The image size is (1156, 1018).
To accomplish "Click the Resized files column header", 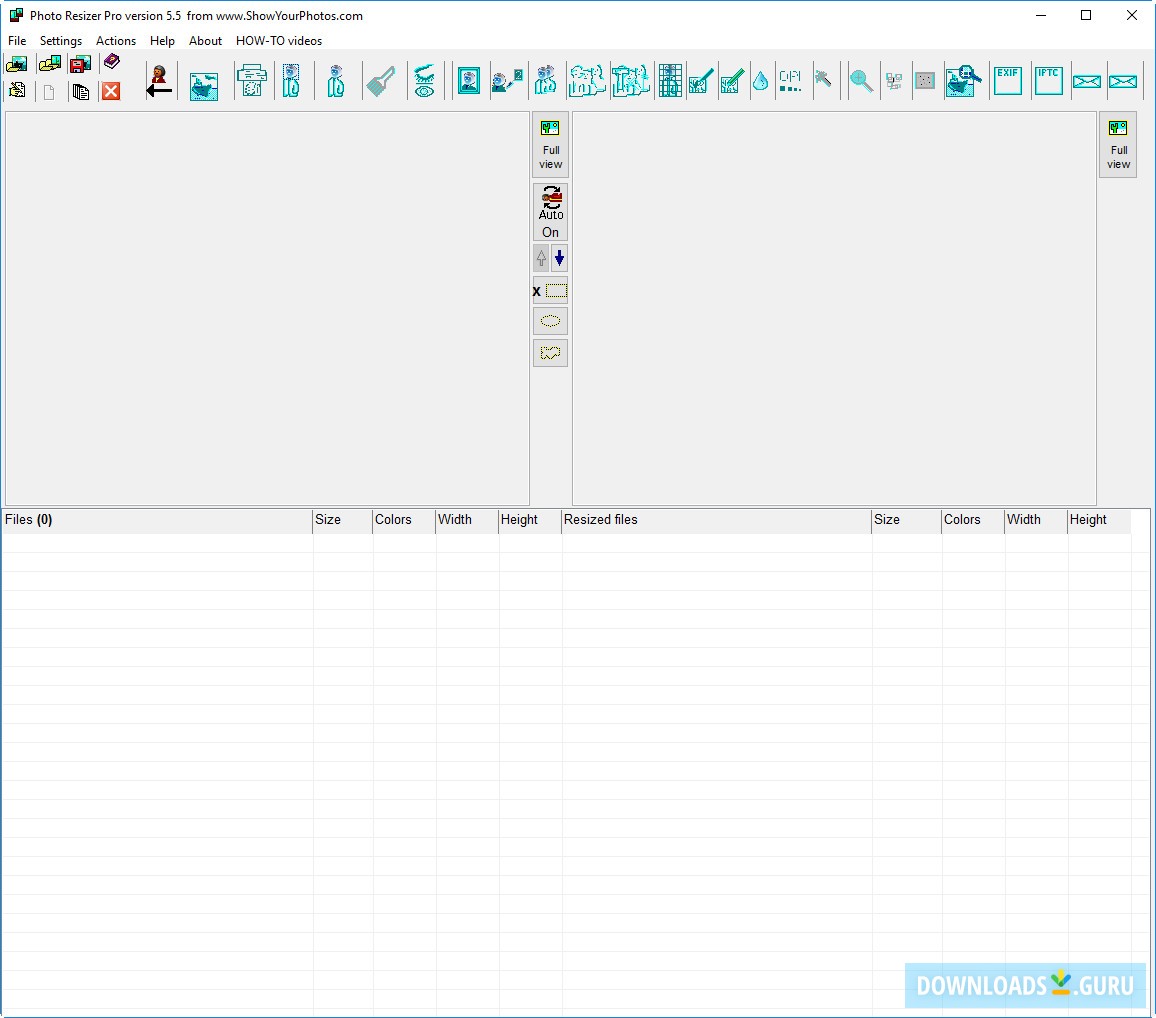I will (x=600, y=520).
